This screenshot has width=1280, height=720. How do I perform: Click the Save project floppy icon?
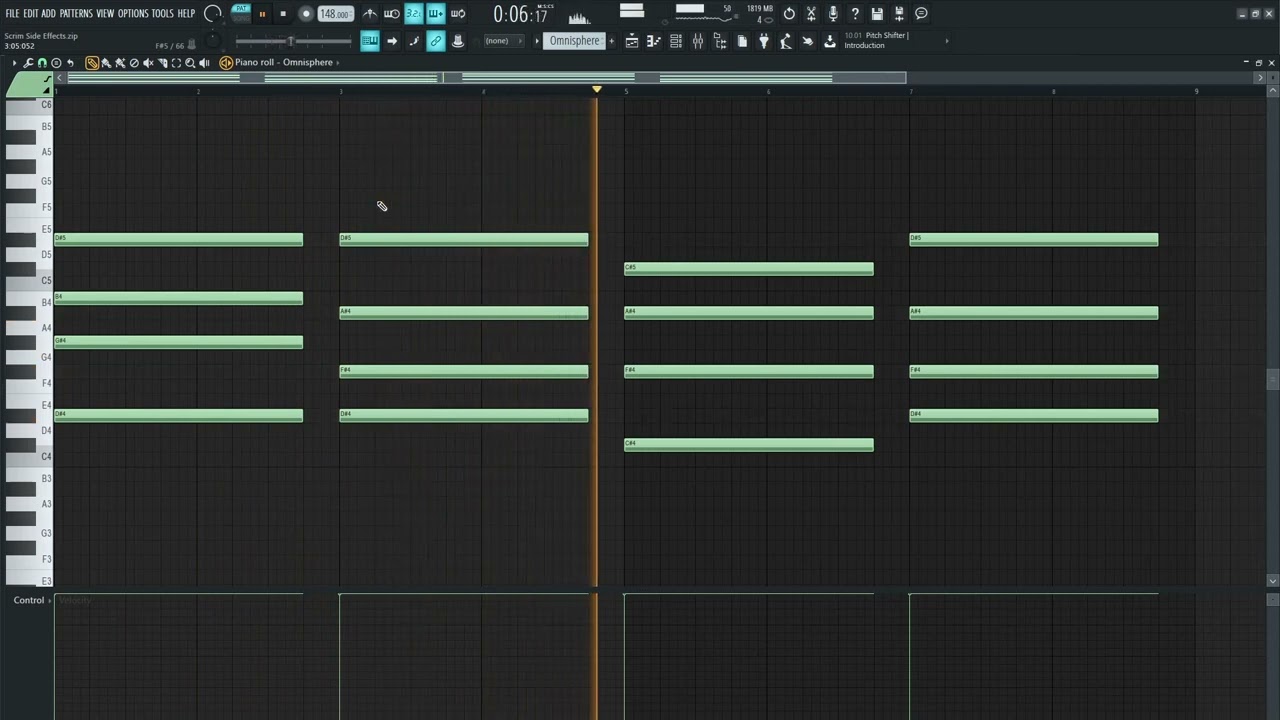(x=877, y=13)
